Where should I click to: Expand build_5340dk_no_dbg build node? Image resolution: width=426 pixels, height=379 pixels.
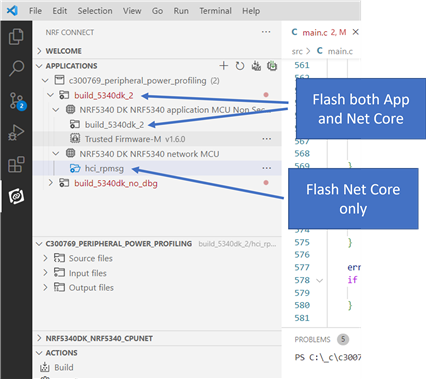point(51,183)
